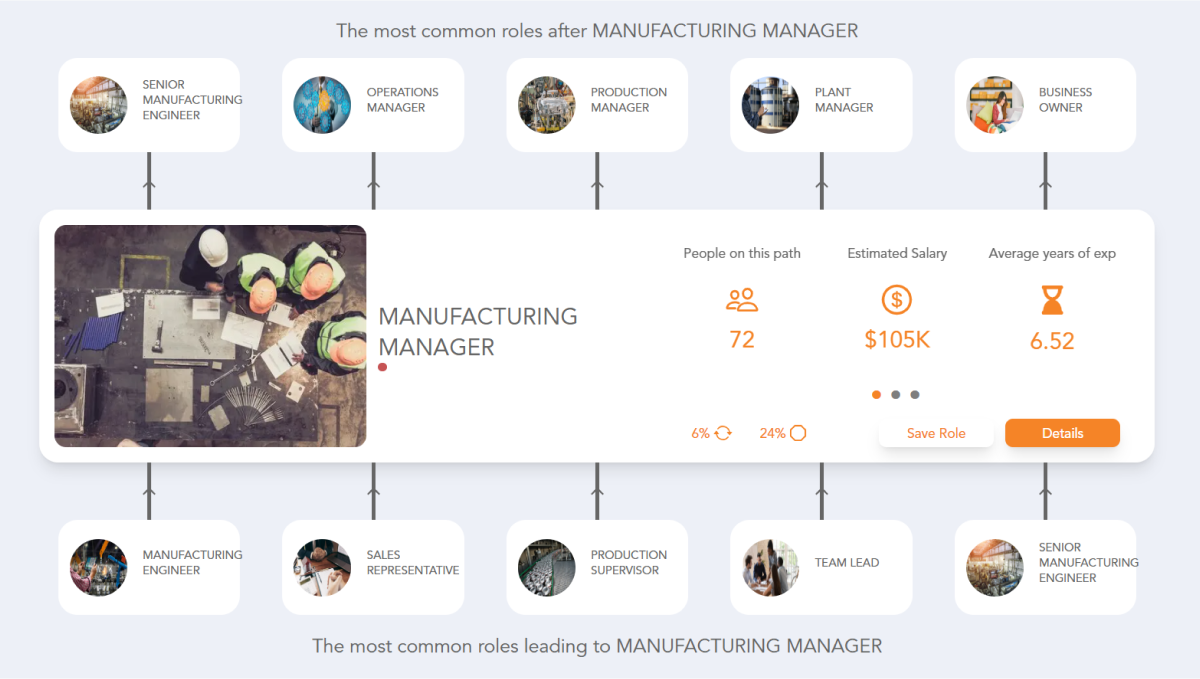Click the Manufacturing Manager workers photo
Viewport: 1200px width, 679px height.
210,335
